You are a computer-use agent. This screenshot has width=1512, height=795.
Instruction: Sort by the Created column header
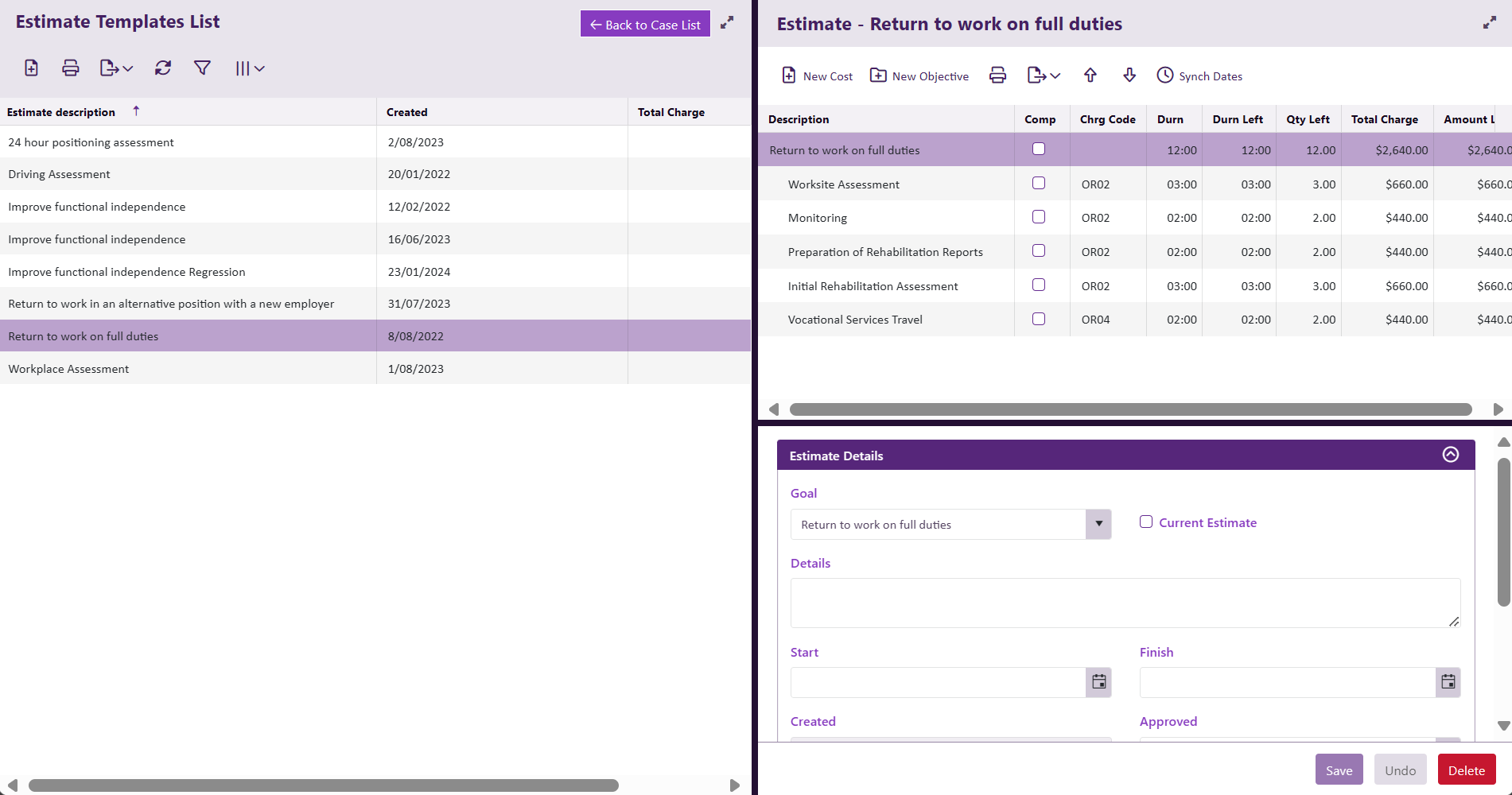pyautogui.click(x=407, y=112)
